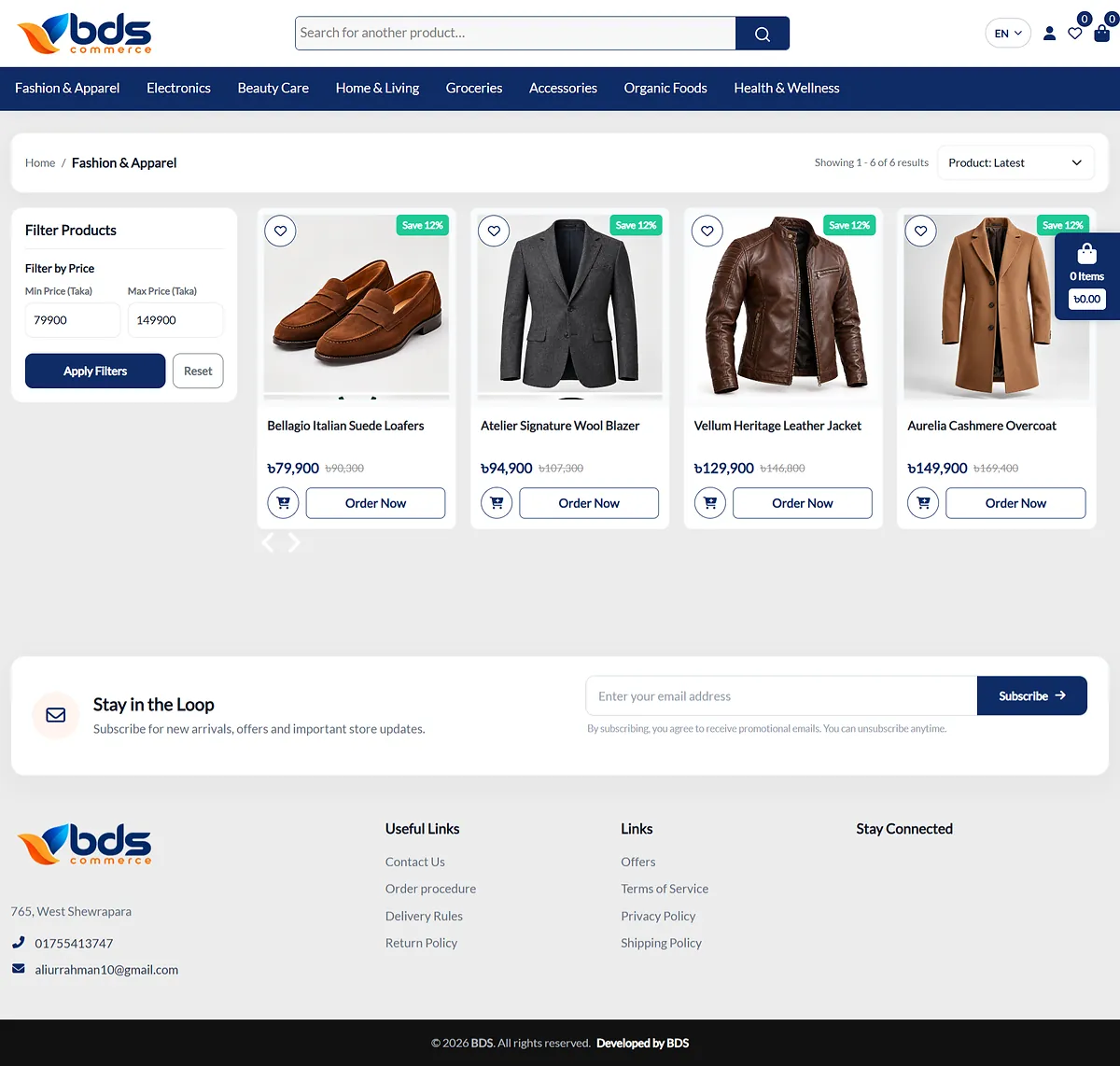
Task: Open Privacy Policy footer link
Action: tap(658, 916)
